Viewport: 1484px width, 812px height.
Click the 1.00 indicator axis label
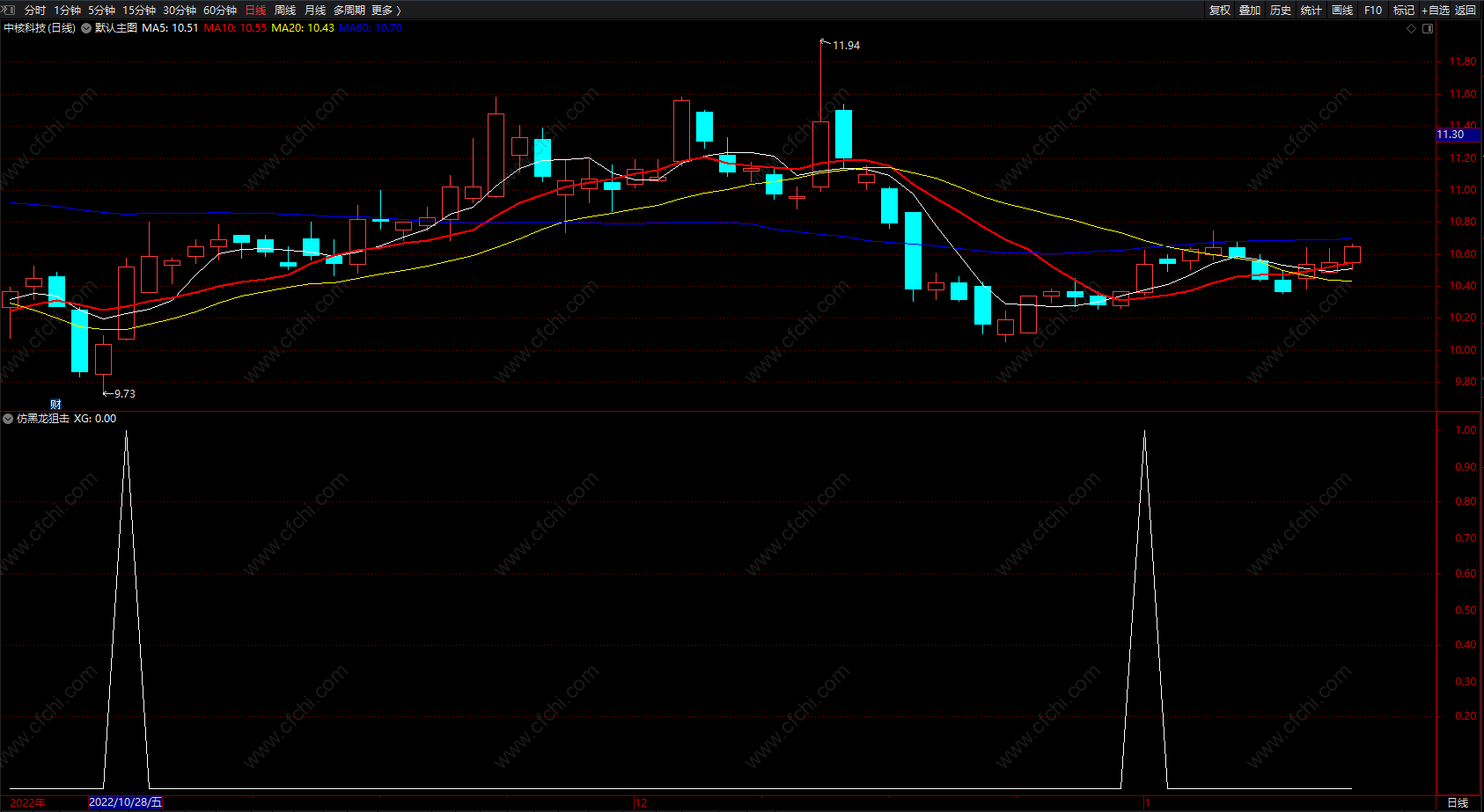[1466, 430]
